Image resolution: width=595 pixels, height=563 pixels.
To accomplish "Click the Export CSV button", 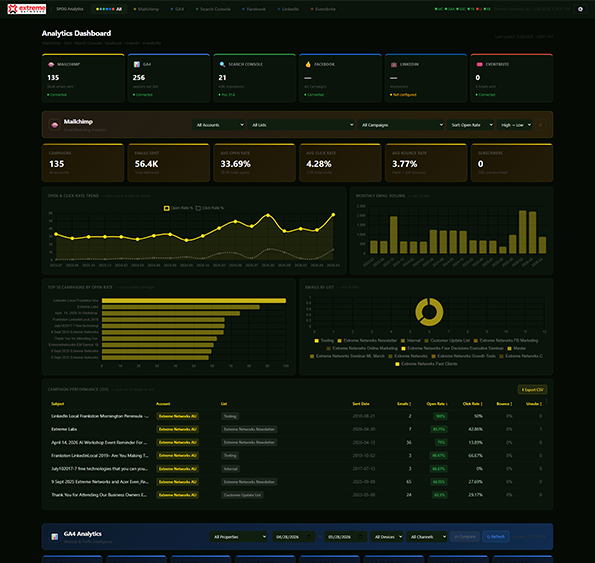I will click(x=532, y=390).
